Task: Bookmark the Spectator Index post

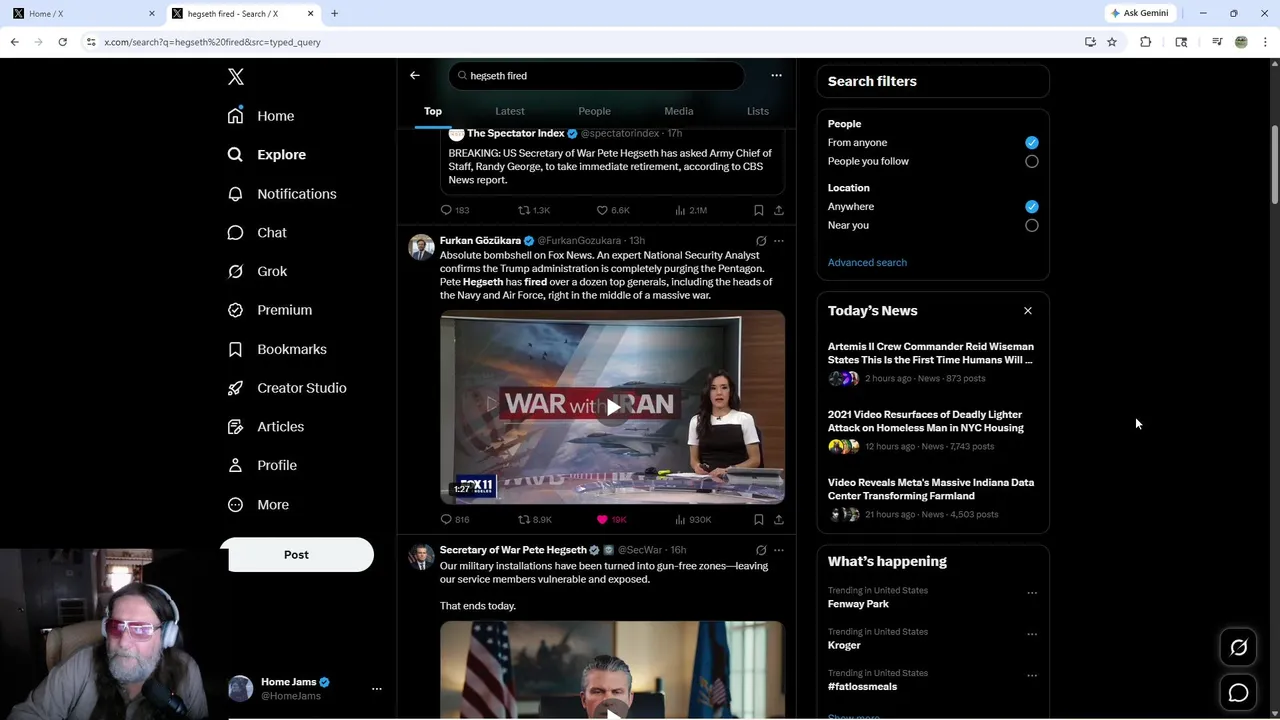Action: pyautogui.click(x=759, y=210)
